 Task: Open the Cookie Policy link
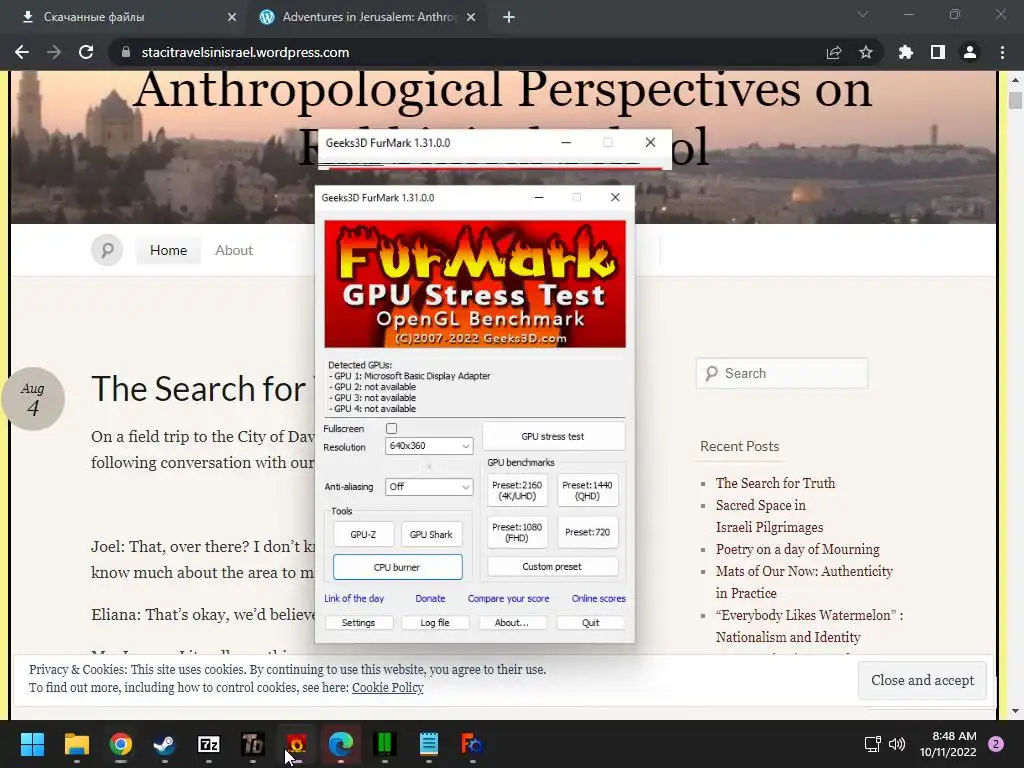tap(388, 688)
